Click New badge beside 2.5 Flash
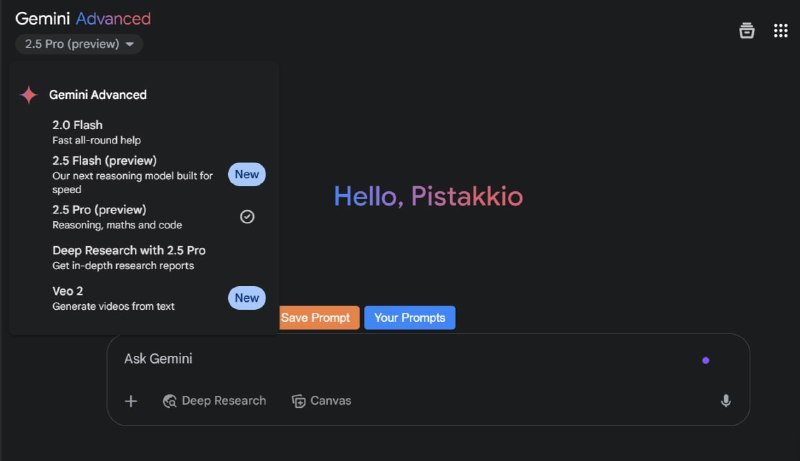This screenshot has width=800, height=461. 246,174
